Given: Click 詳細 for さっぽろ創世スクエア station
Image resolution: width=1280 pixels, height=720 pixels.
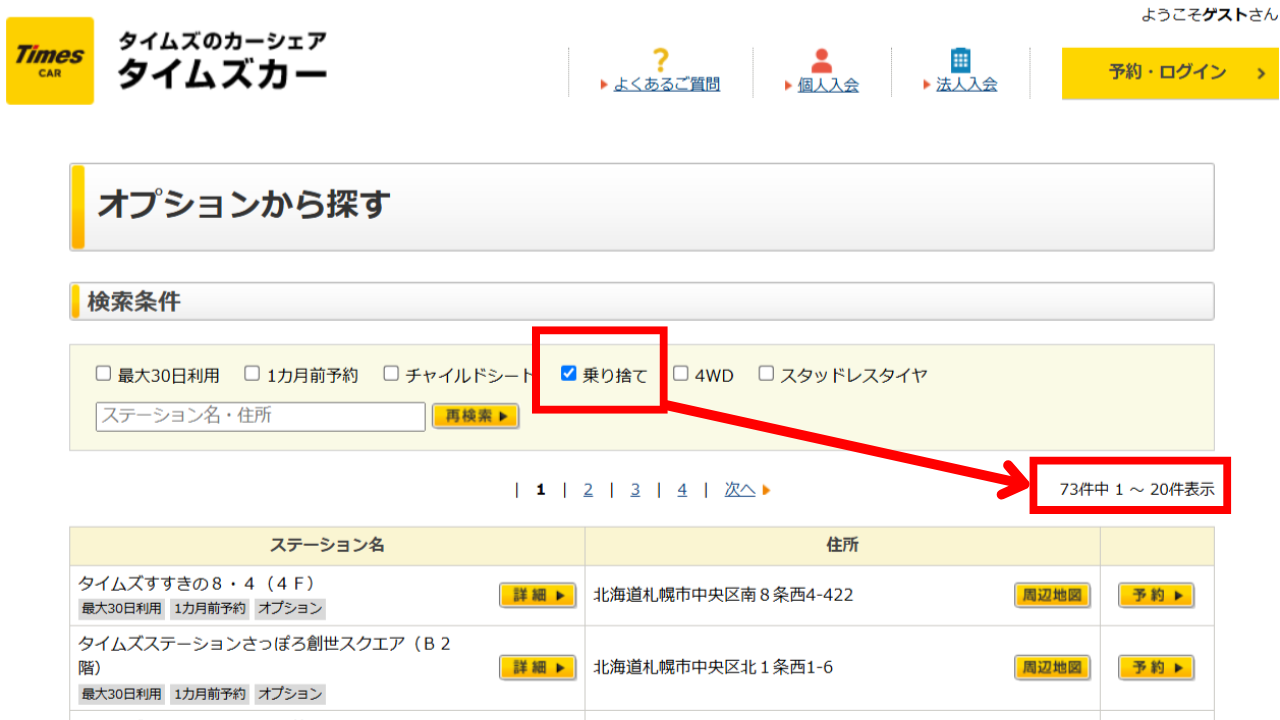Looking at the screenshot, I should pos(538,668).
